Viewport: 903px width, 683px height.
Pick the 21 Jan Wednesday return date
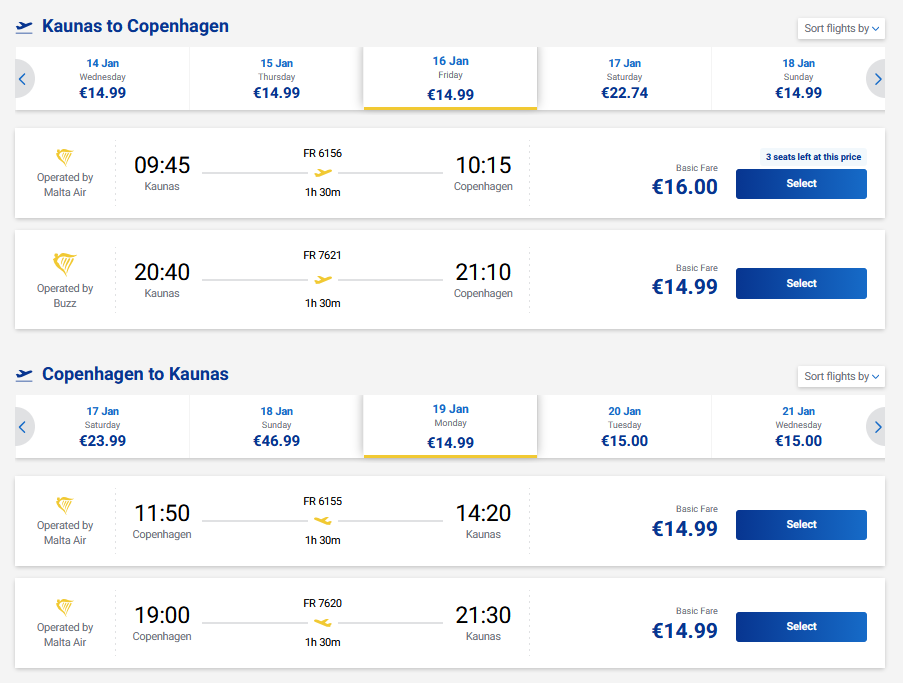(798, 427)
